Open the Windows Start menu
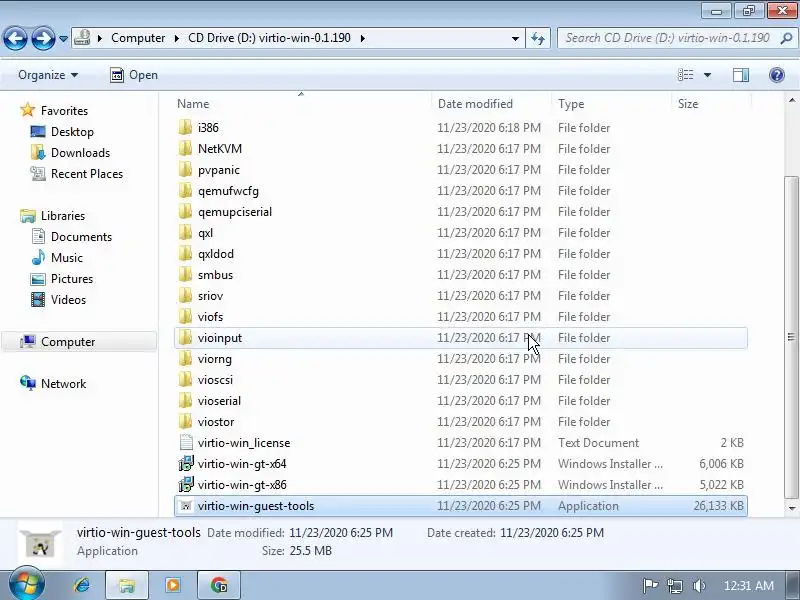The height and width of the screenshot is (600, 800). (x=26, y=585)
